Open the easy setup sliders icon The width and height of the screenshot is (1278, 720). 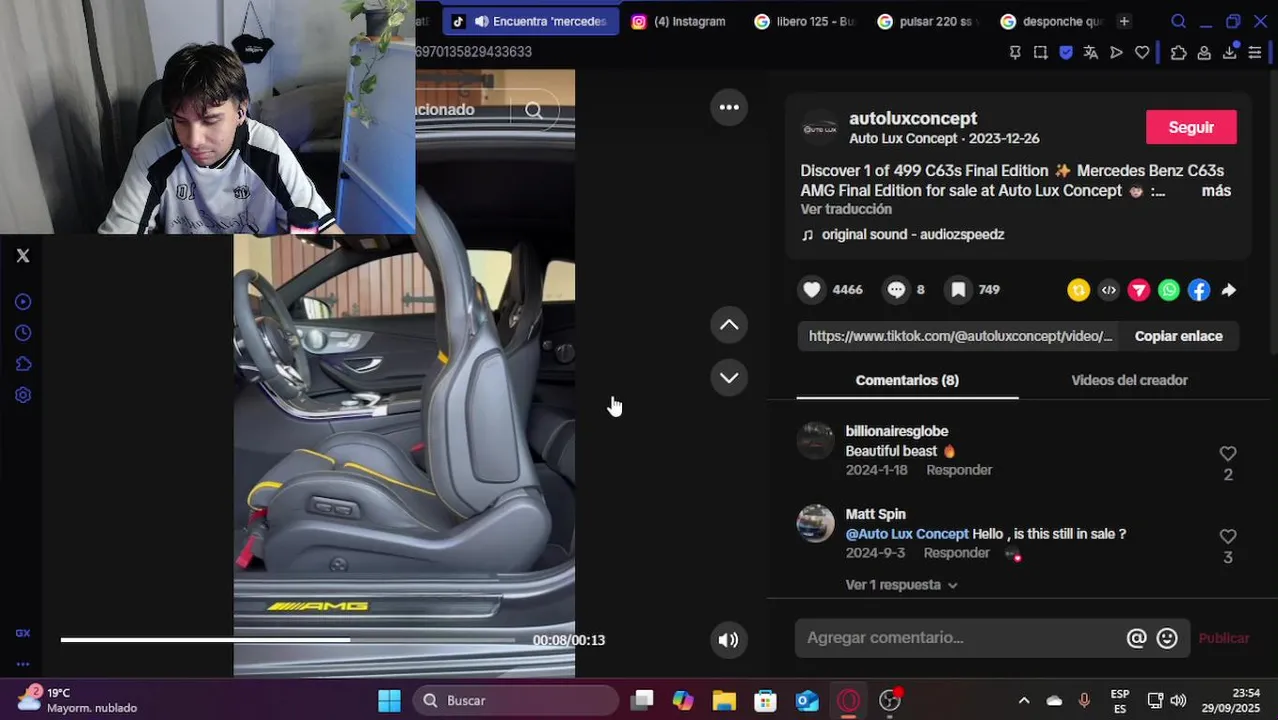point(1255,53)
